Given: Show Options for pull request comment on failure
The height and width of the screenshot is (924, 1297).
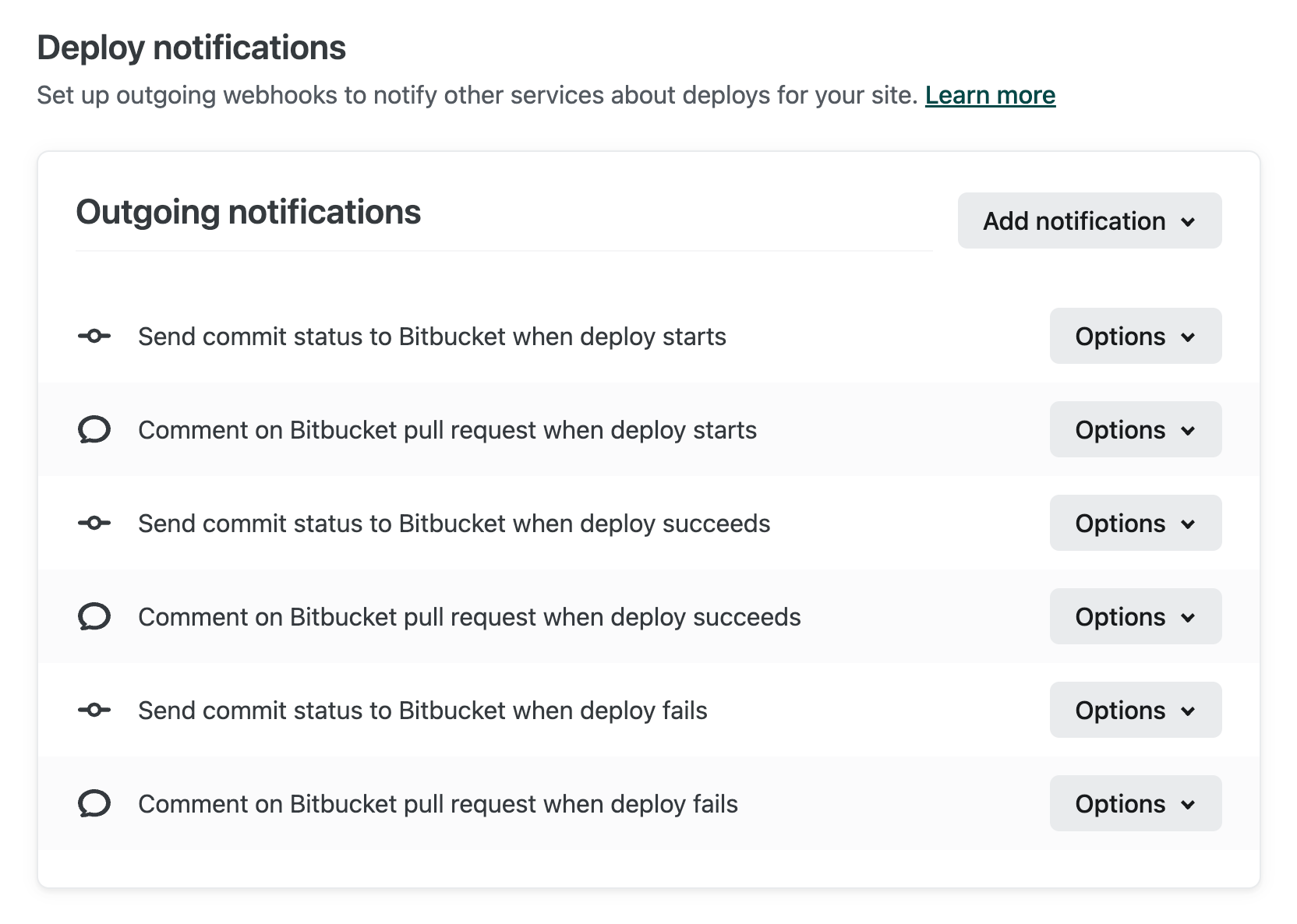Looking at the screenshot, I should coord(1135,804).
